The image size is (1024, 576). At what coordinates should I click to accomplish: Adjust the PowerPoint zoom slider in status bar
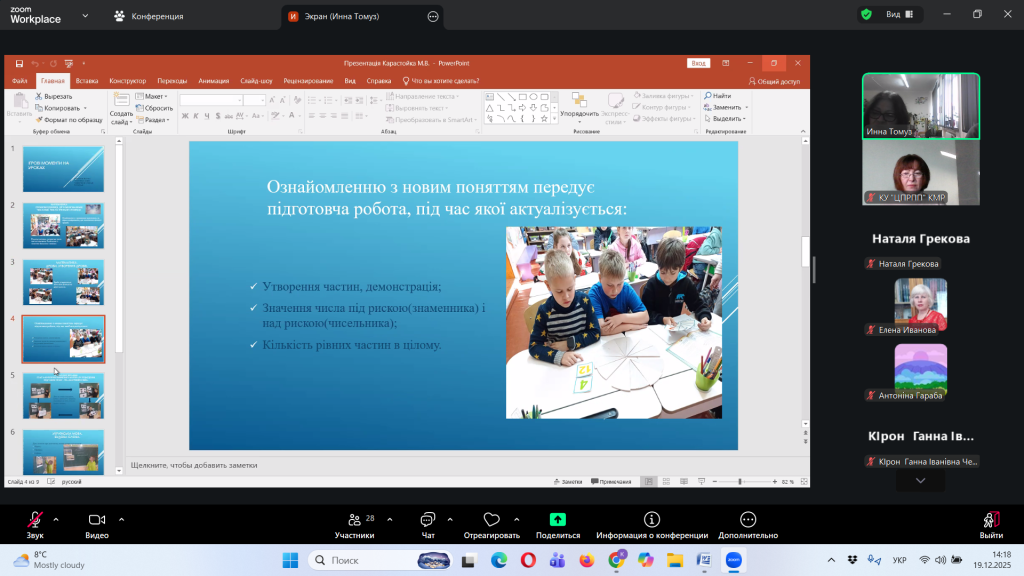[x=740, y=482]
